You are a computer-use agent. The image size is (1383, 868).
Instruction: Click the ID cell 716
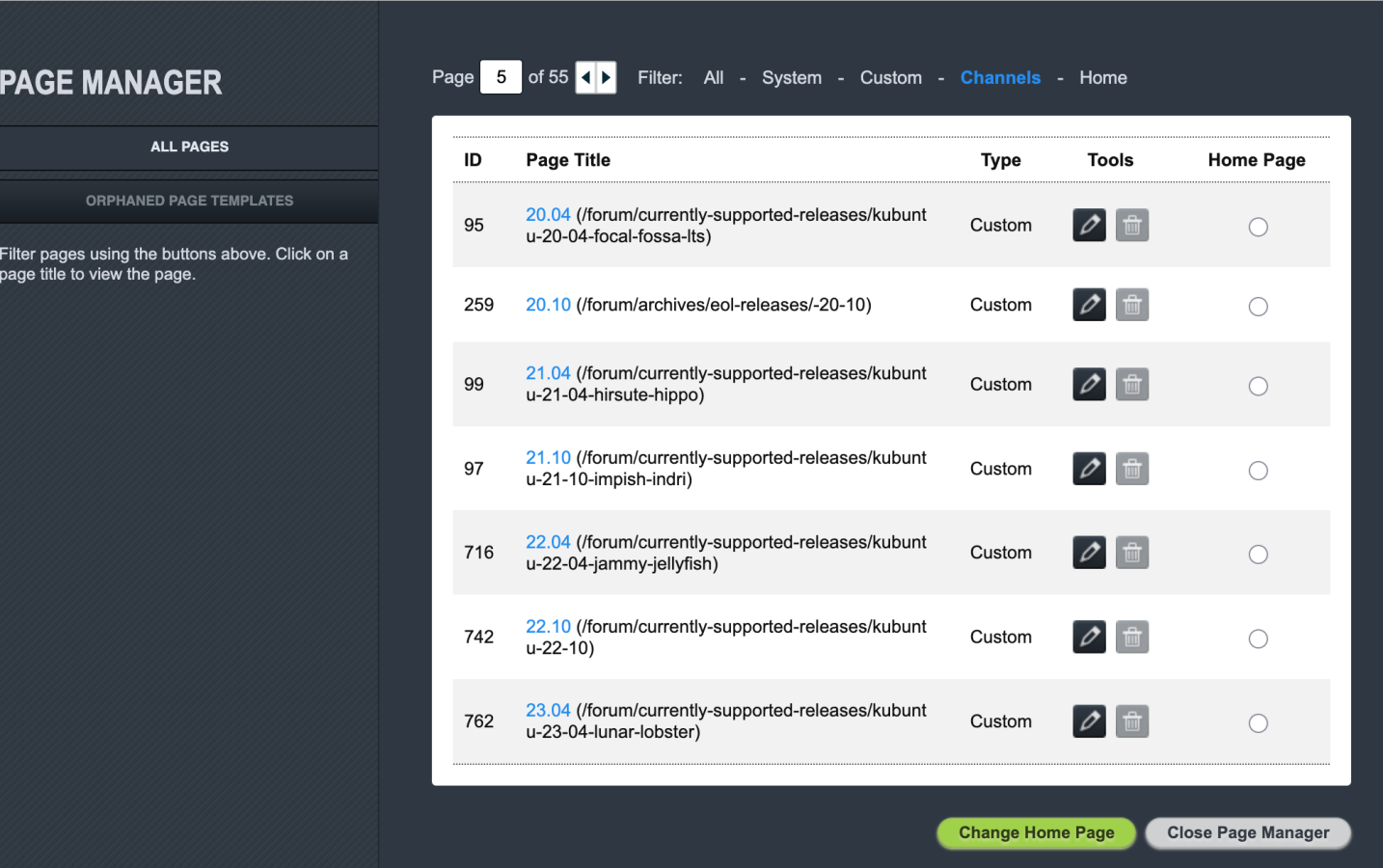pyautogui.click(x=478, y=553)
